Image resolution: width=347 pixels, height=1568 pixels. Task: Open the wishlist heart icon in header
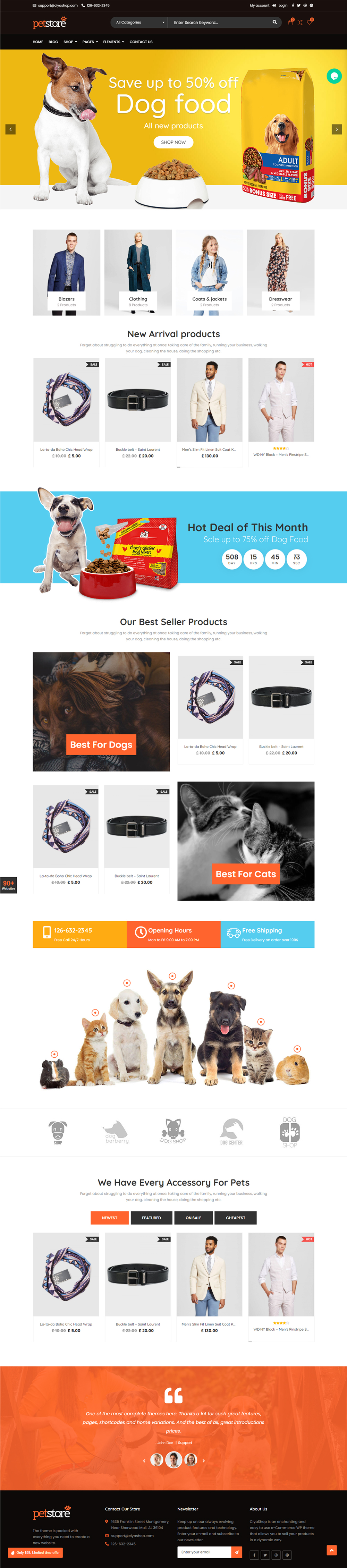pyautogui.click(x=310, y=23)
